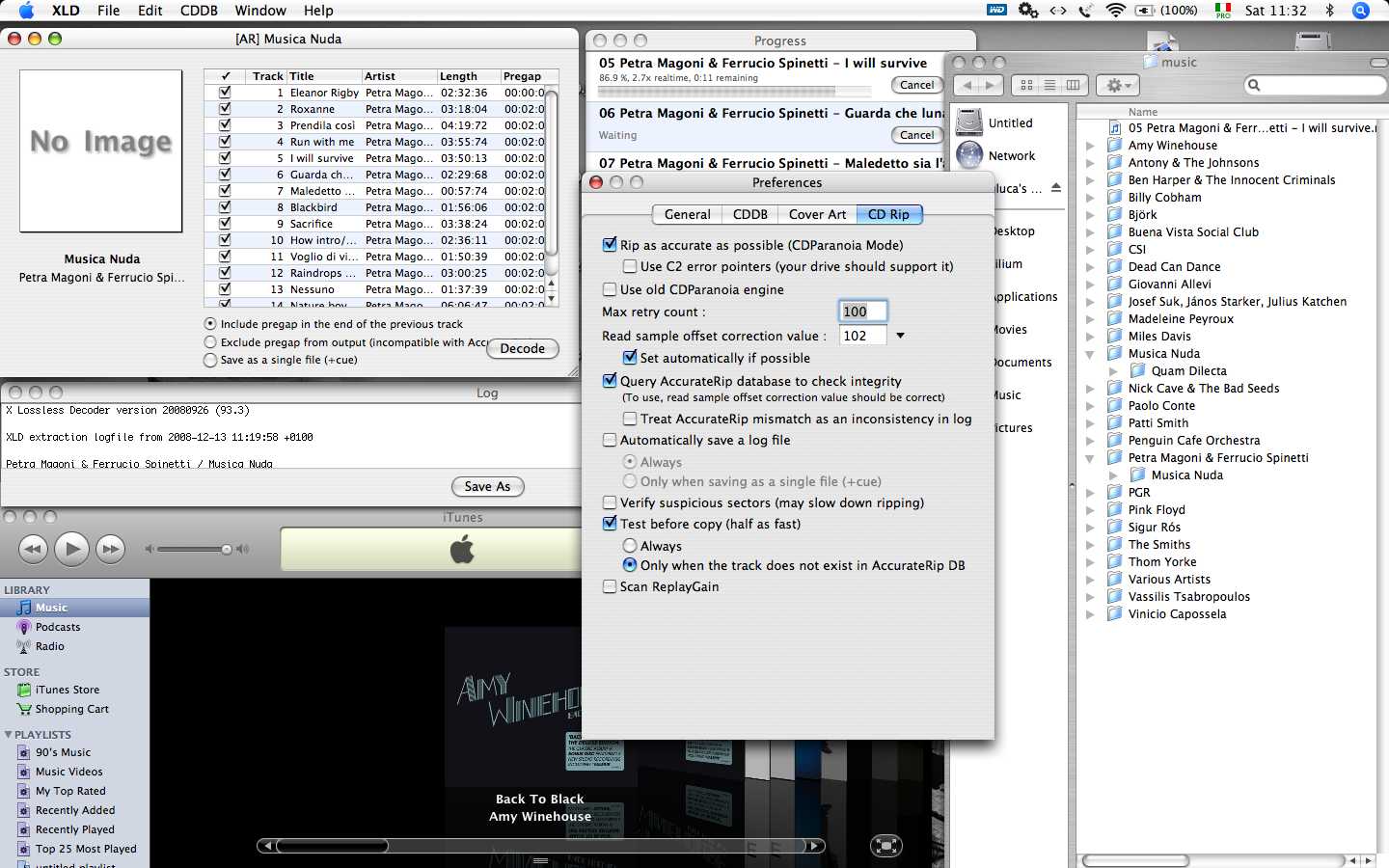Open the battery status menu
This screenshot has width=1389, height=868.
click(x=1166, y=11)
